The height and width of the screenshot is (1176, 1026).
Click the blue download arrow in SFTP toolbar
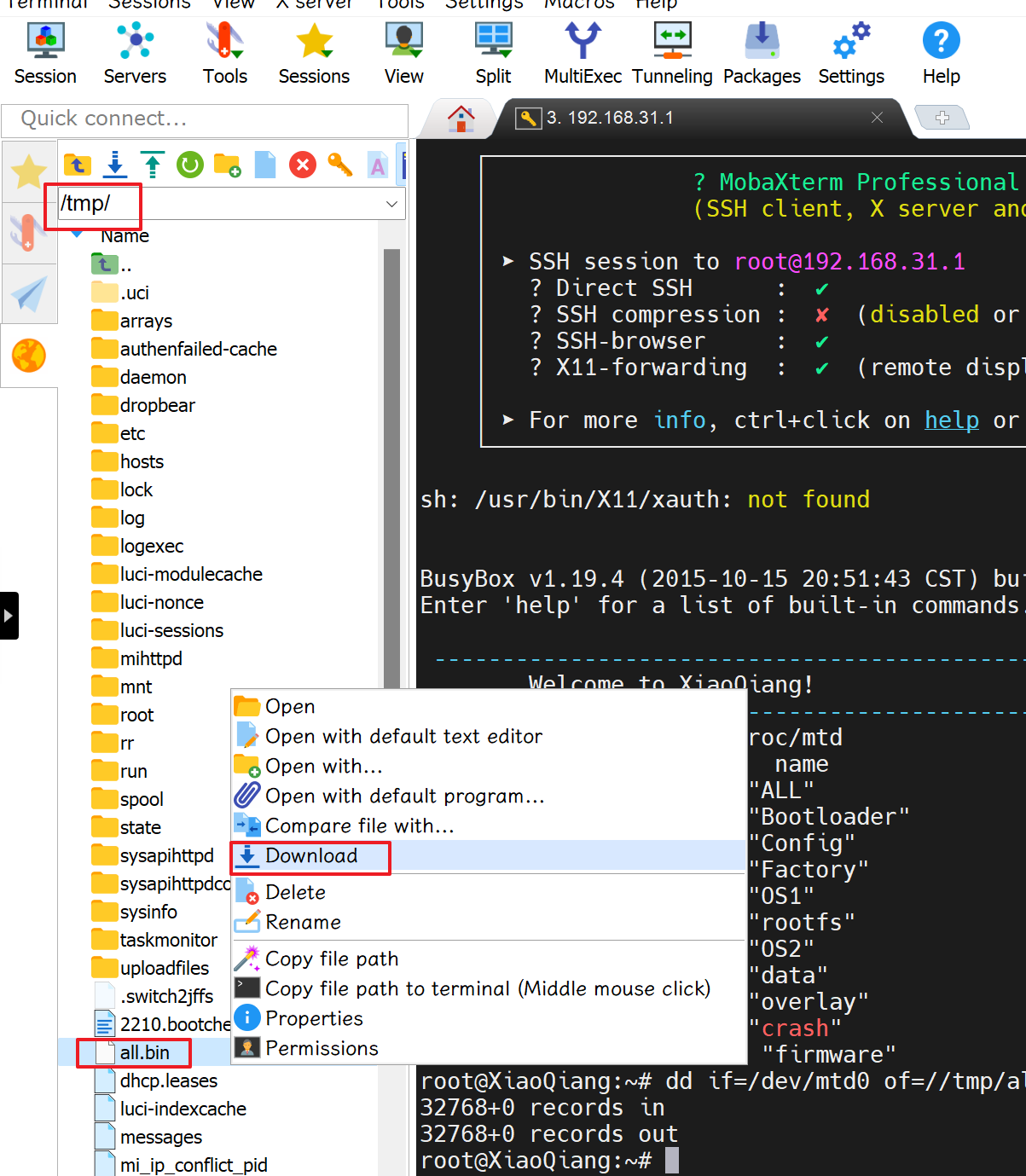115,165
